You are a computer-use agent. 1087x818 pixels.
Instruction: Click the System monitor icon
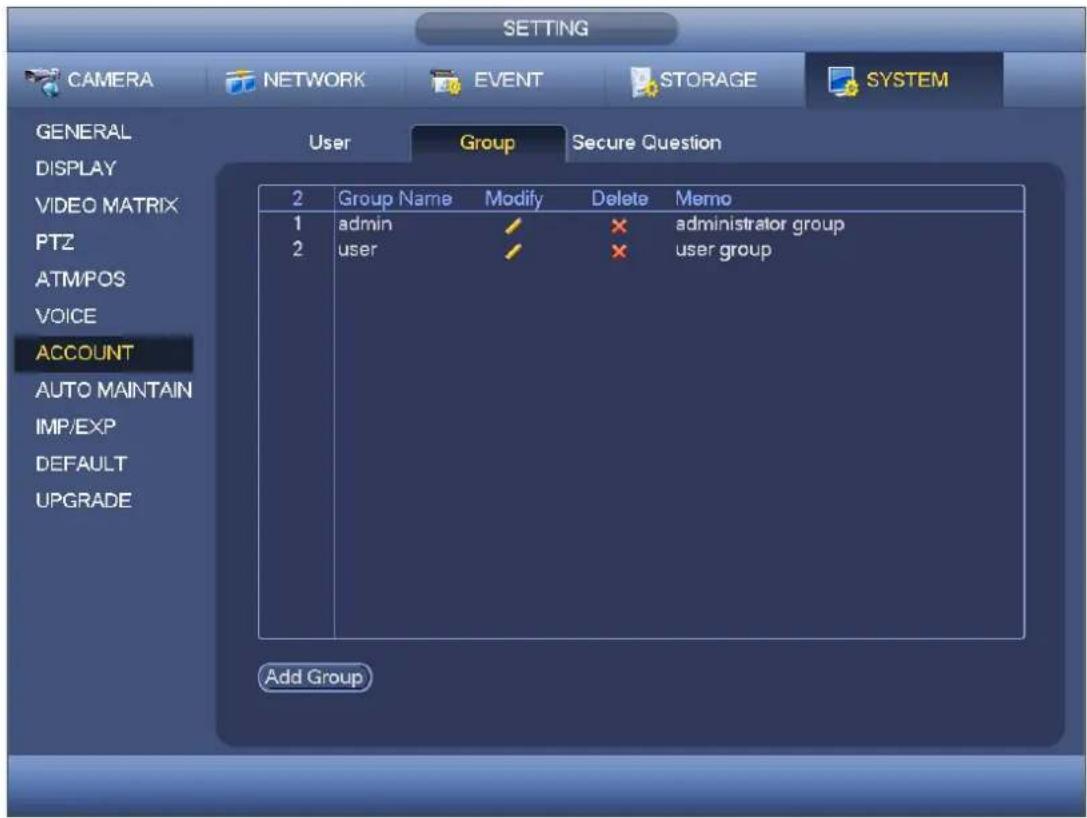pos(843,82)
